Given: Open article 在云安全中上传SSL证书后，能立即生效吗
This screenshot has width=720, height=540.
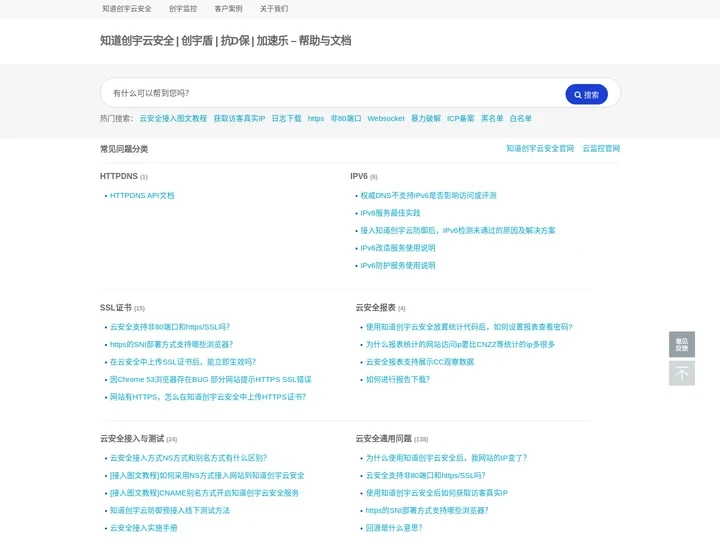Looking at the screenshot, I should click(183, 362).
